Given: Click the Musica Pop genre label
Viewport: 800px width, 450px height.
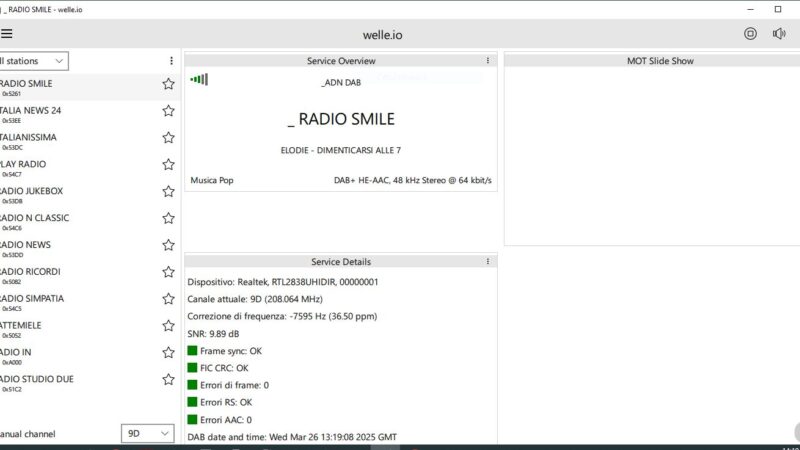Looking at the screenshot, I should pyautogui.click(x=212, y=180).
